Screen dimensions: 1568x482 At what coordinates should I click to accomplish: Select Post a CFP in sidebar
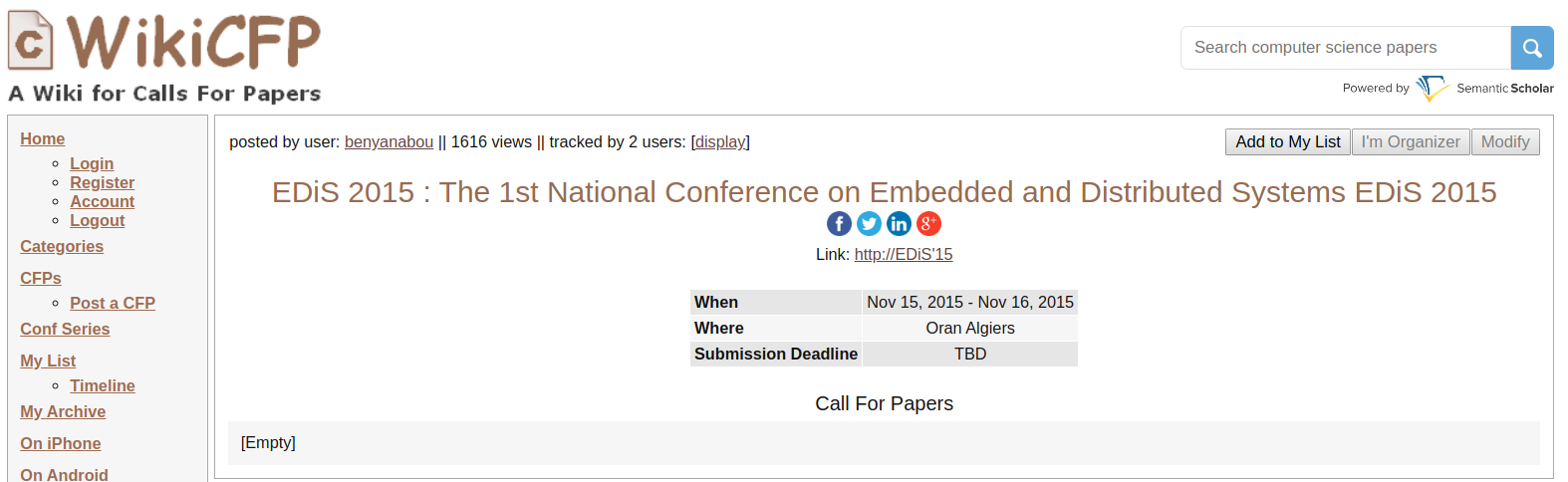(x=113, y=304)
